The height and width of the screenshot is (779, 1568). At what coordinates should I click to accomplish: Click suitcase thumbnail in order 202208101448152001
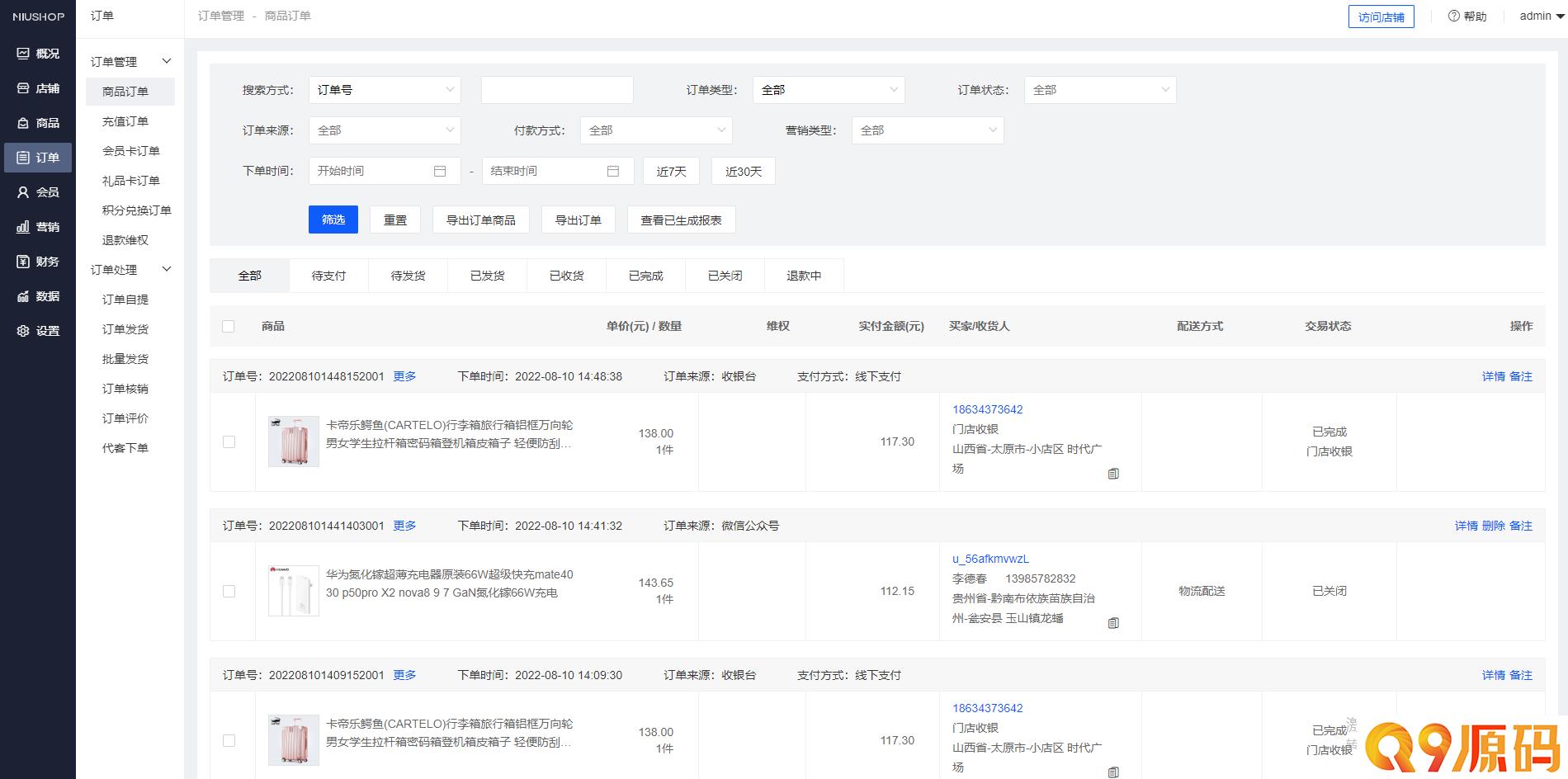294,441
